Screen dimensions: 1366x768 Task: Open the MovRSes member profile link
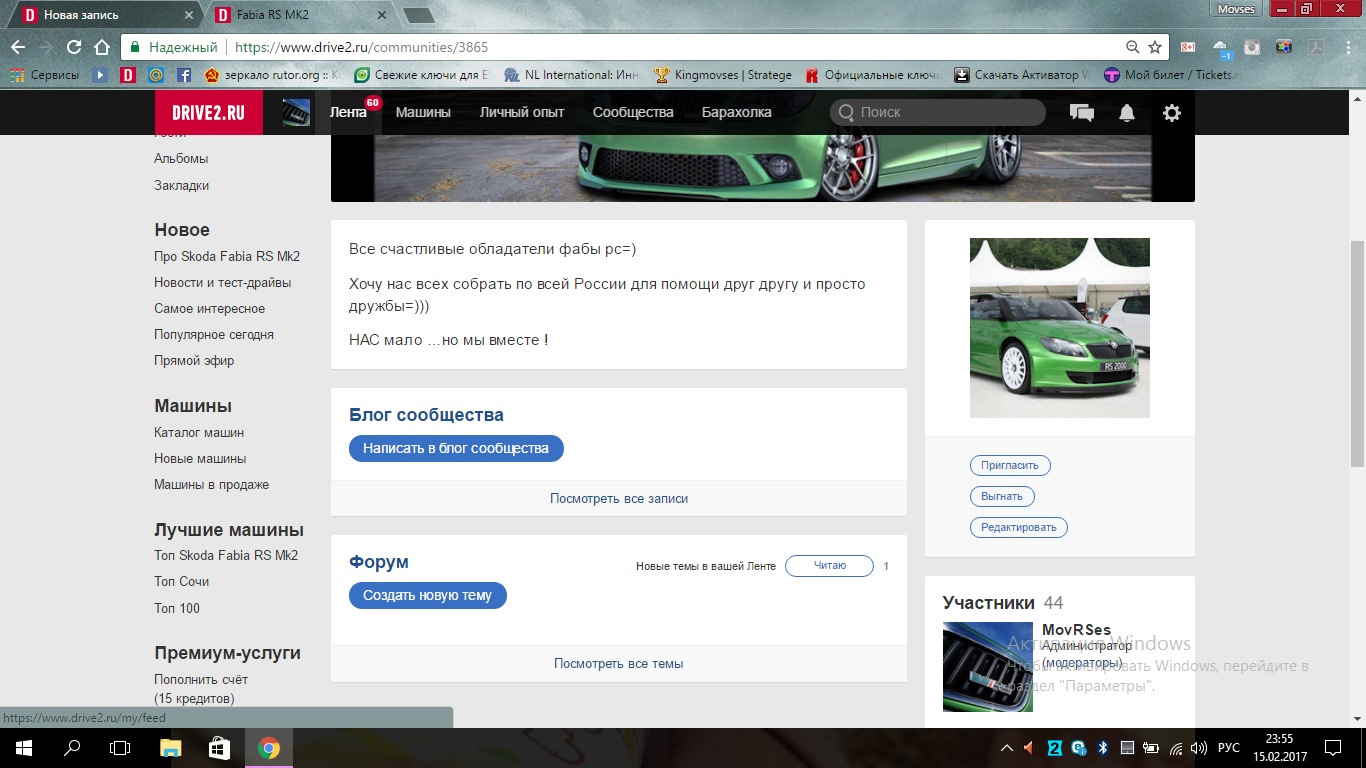pyautogui.click(x=1076, y=630)
